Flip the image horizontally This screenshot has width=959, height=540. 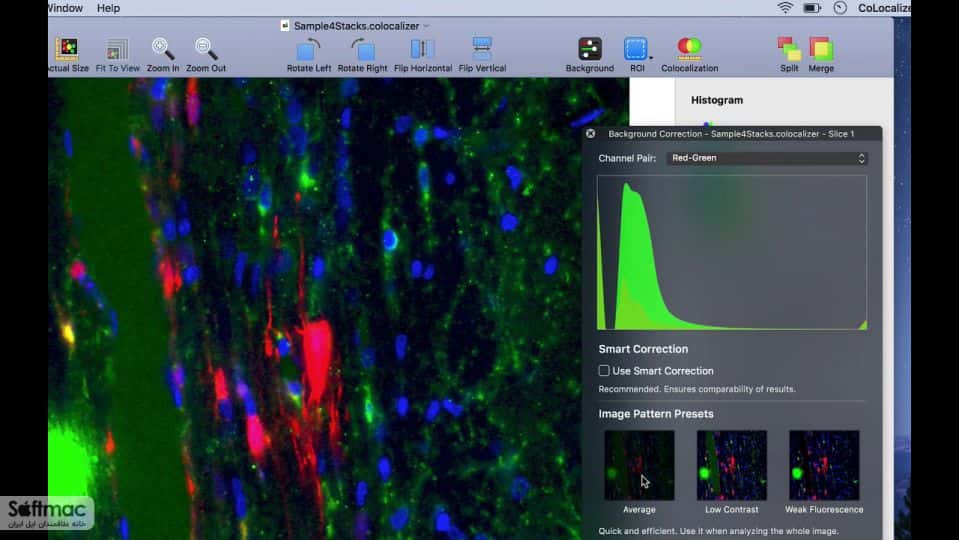coord(423,49)
